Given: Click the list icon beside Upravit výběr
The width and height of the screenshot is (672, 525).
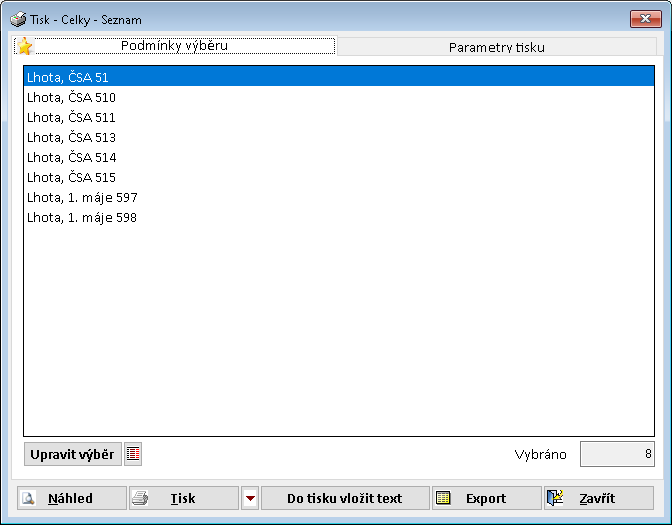Looking at the screenshot, I should tap(133, 454).
